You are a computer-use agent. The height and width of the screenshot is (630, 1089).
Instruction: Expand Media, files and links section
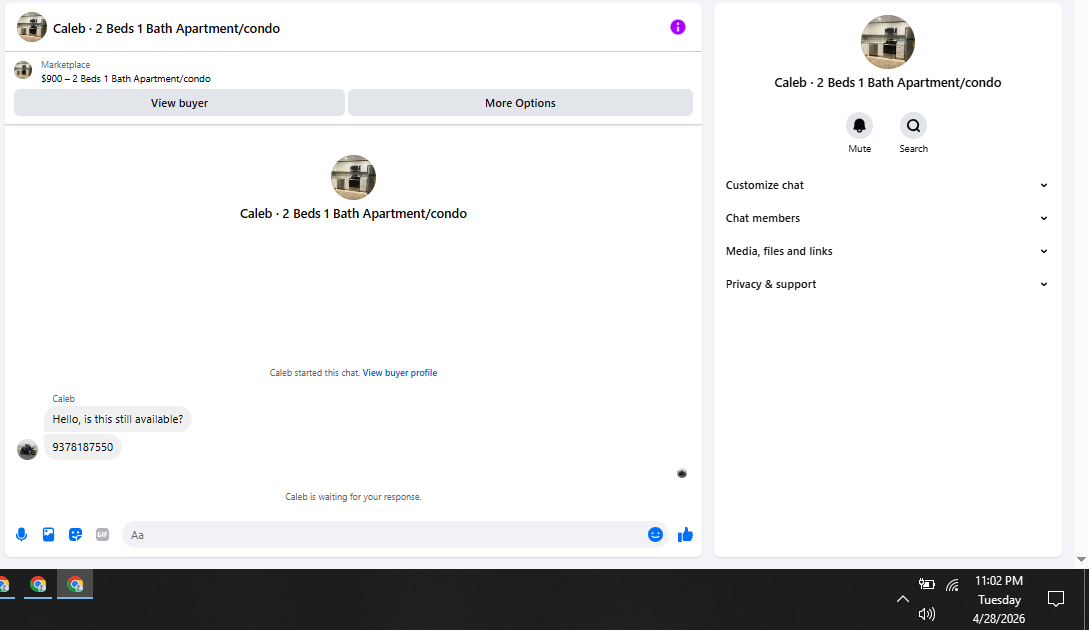(x=887, y=251)
